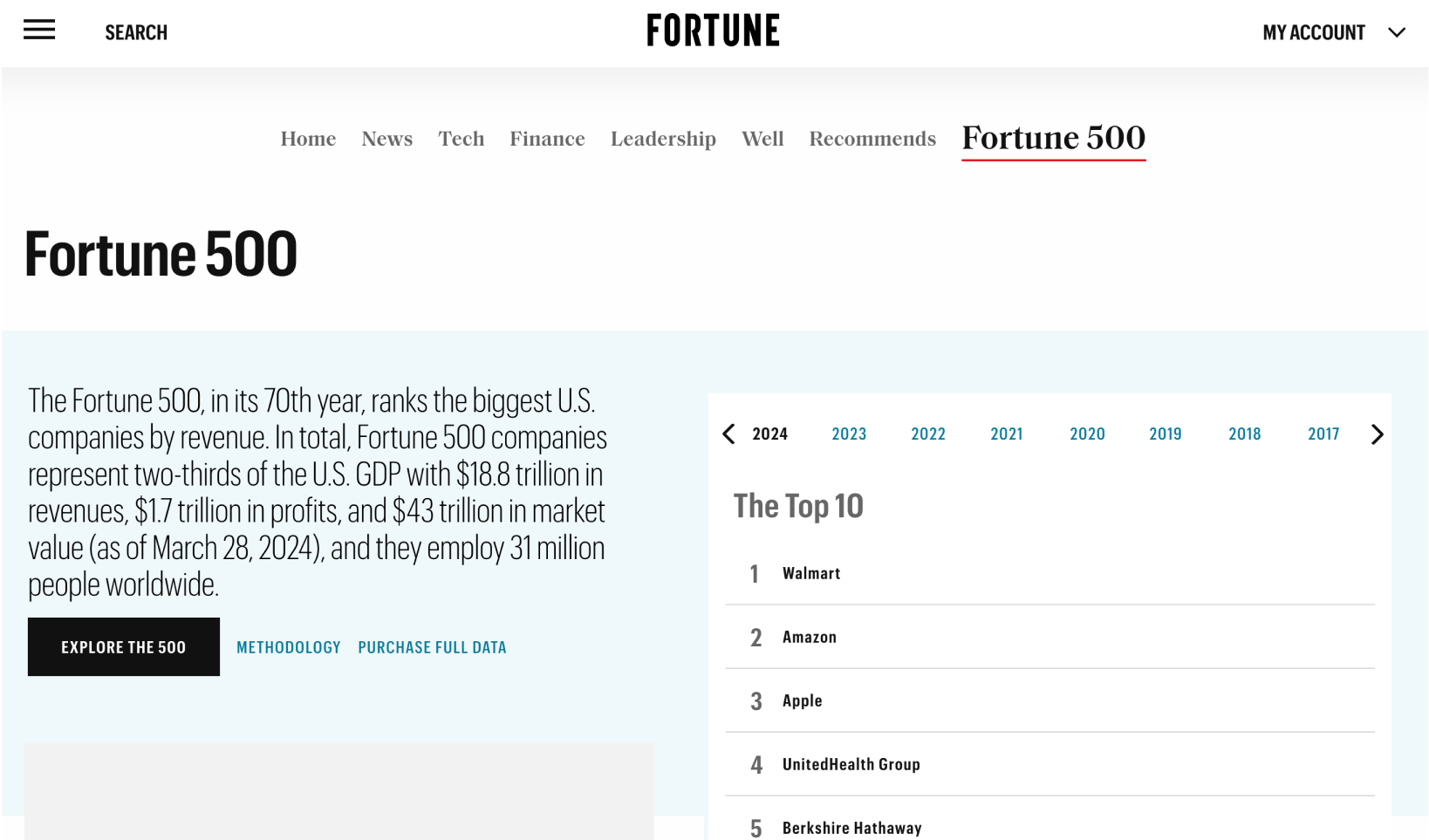This screenshot has width=1429, height=840.
Task: Open the Finance section
Action: (x=547, y=139)
